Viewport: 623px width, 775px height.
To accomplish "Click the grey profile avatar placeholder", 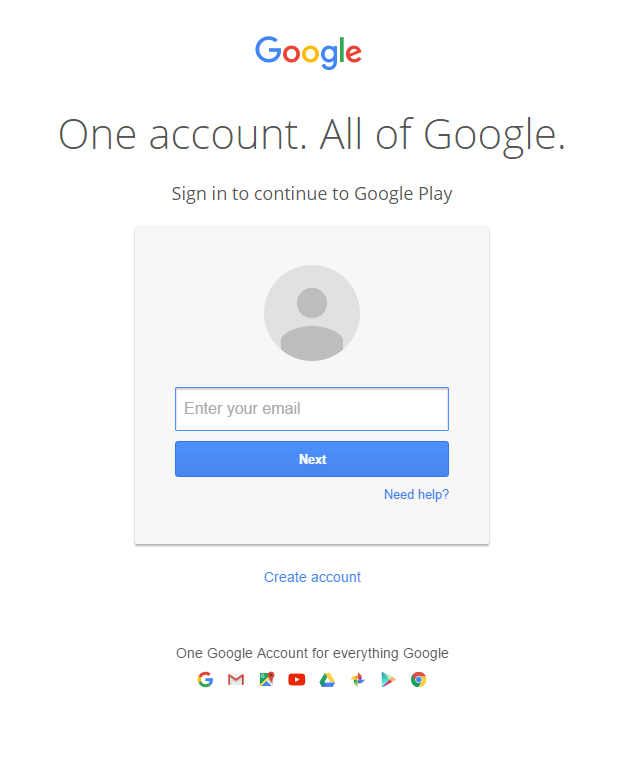I will [312, 313].
